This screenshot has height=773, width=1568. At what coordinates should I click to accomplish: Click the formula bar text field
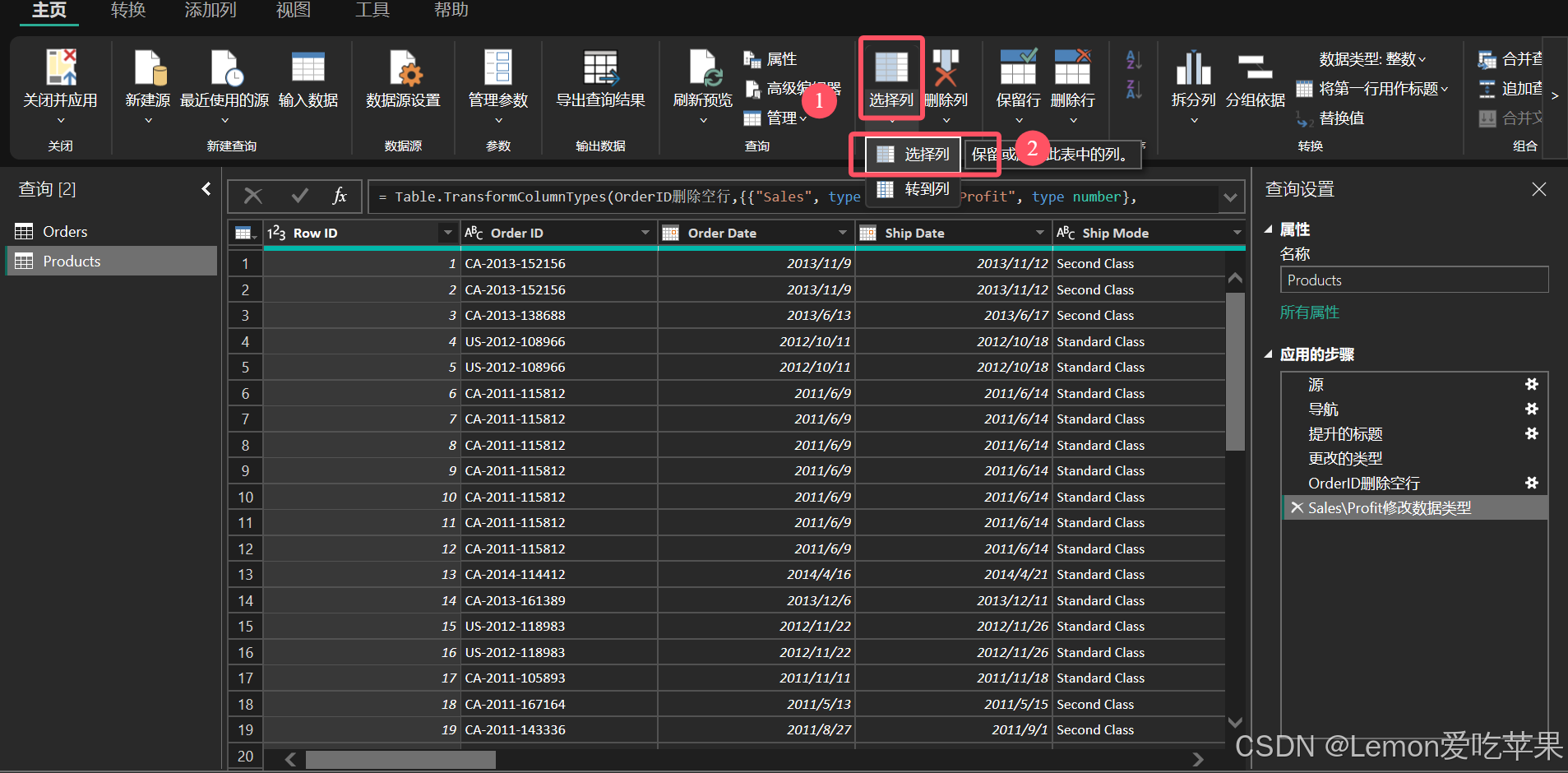(793, 197)
